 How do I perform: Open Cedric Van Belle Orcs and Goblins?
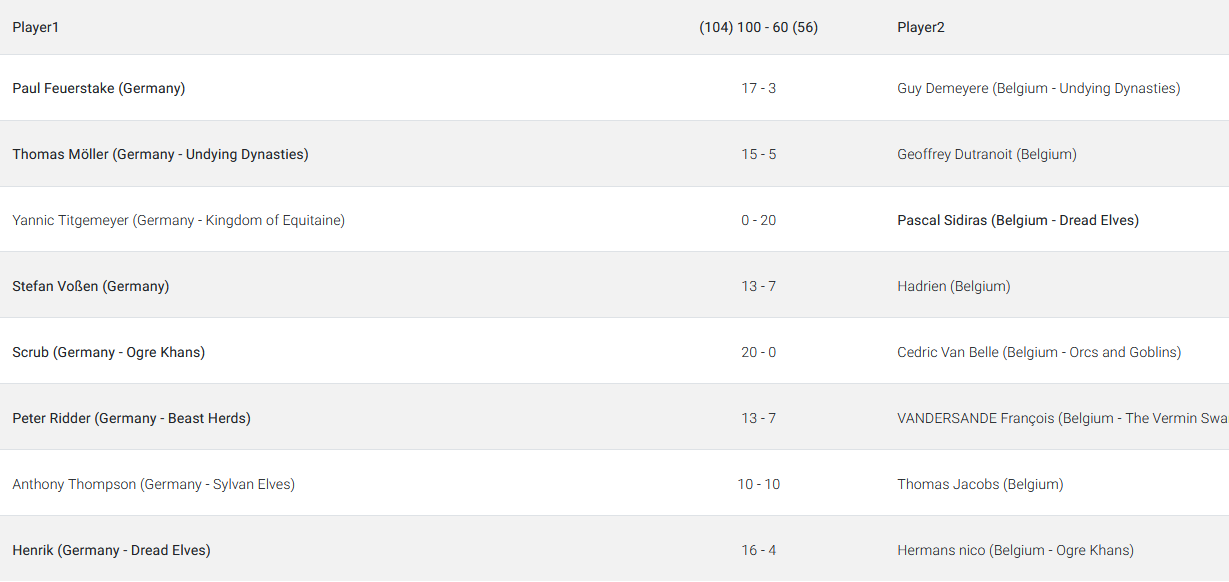[x=1039, y=352]
